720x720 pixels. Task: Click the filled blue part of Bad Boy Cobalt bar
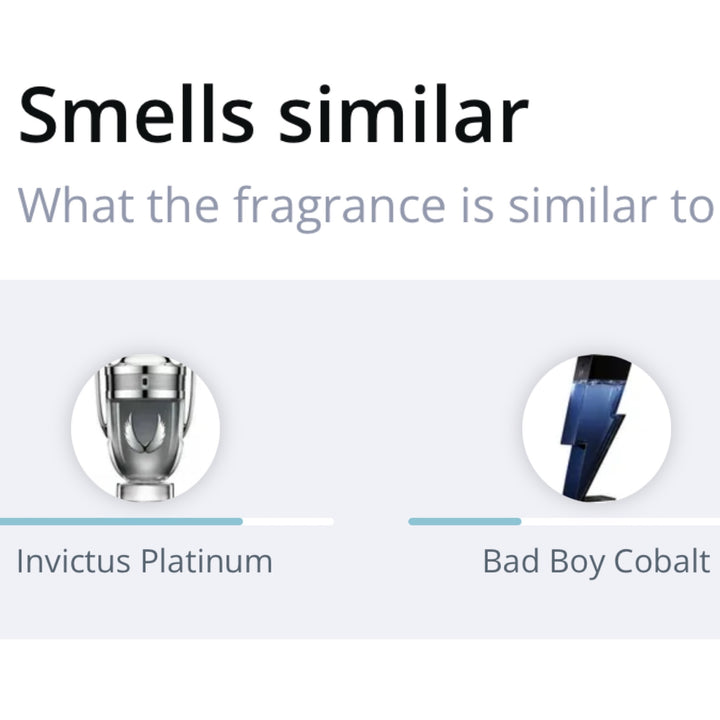tap(465, 522)
